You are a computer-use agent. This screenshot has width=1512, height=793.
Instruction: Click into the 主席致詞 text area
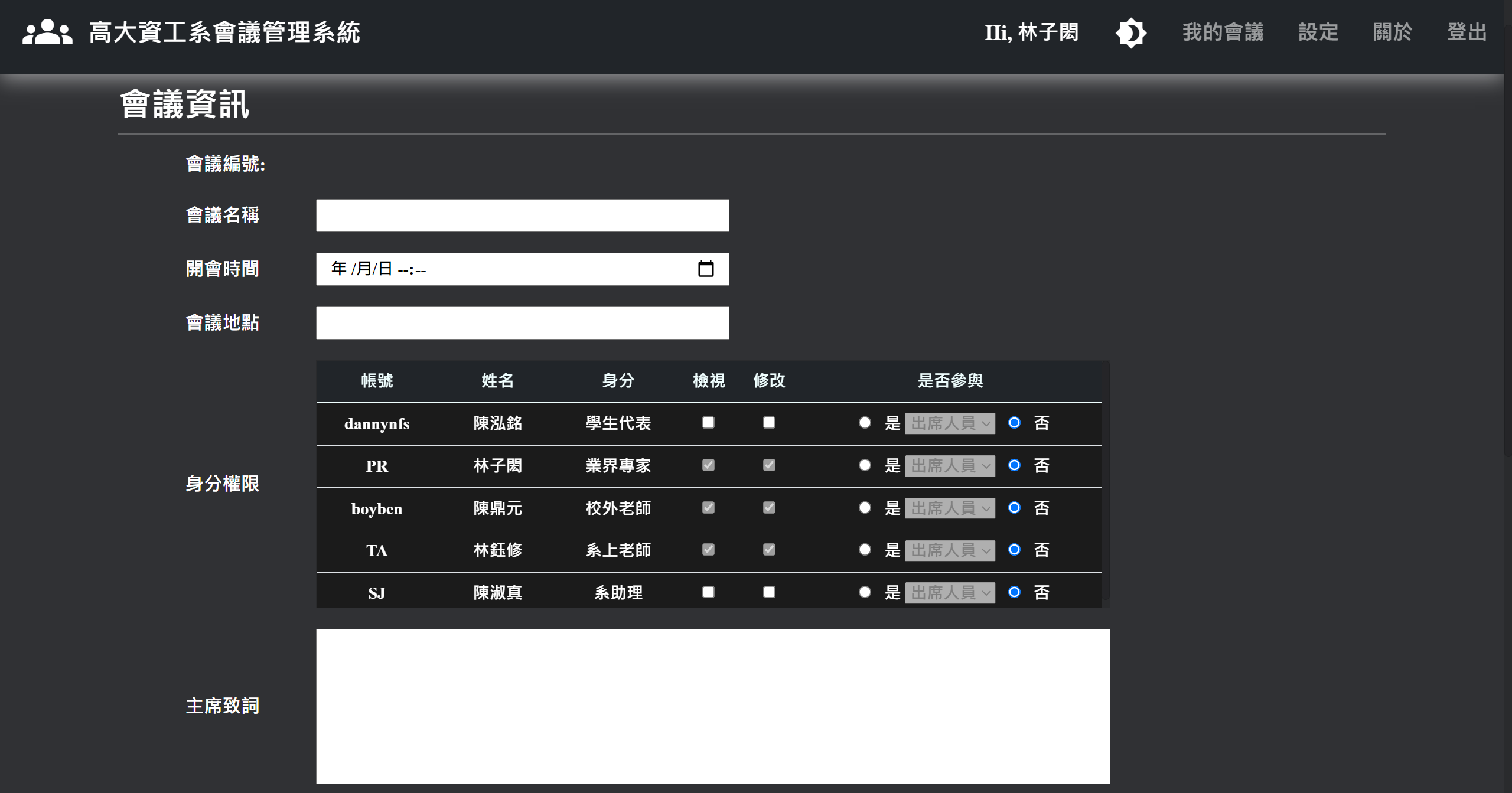712,706
